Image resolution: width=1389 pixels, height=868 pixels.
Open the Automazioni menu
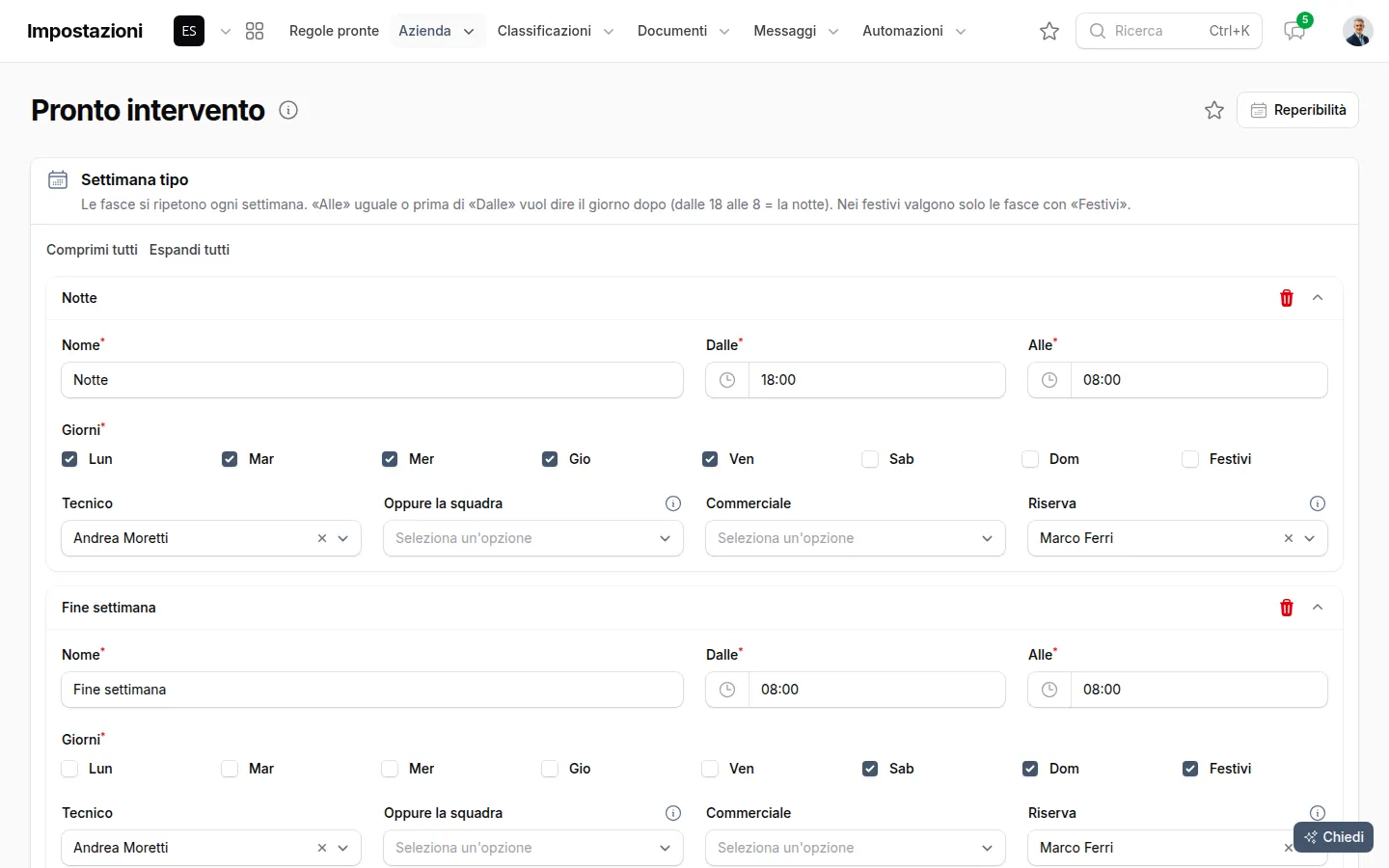click(x=913, y=31)
